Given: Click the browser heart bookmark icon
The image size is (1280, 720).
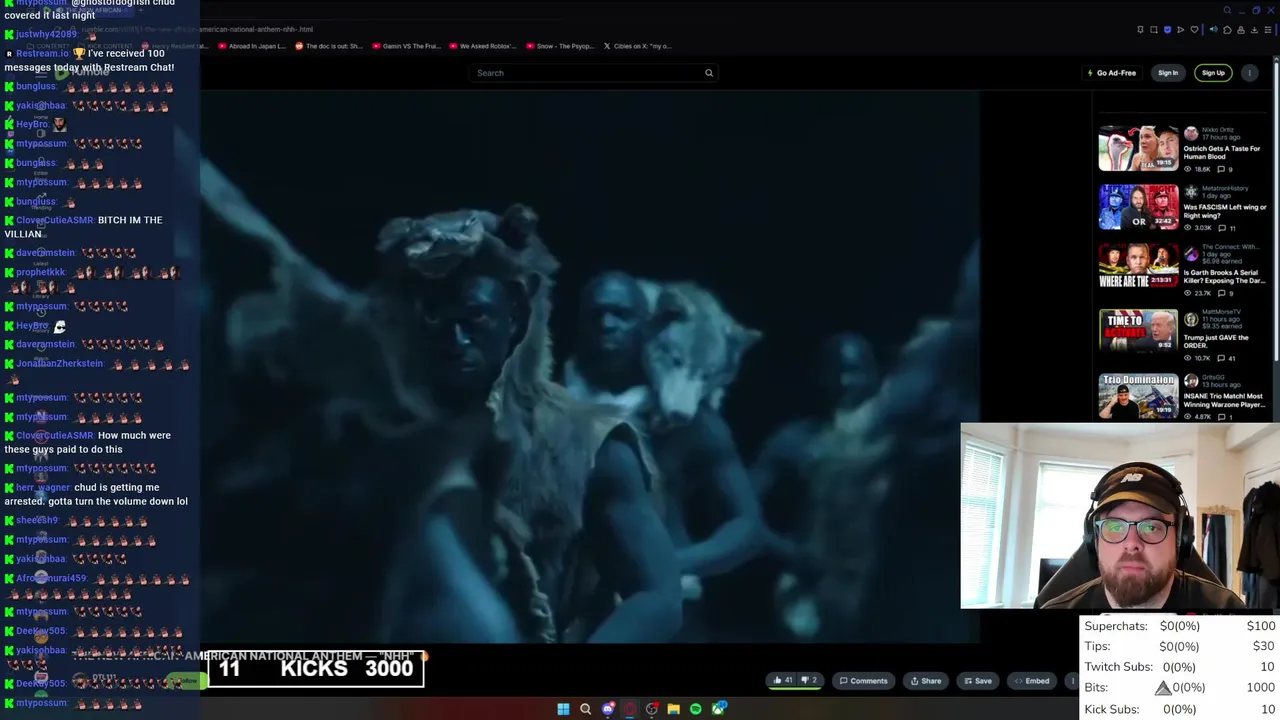Looking at the screenshot, I should click(x=1194, y=29).
